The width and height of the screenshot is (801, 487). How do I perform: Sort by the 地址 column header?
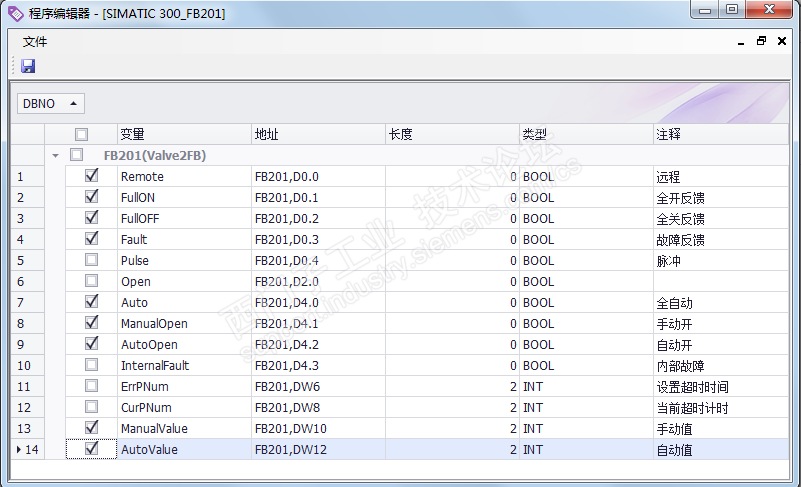pyautogui.click(x=318, y=134)
